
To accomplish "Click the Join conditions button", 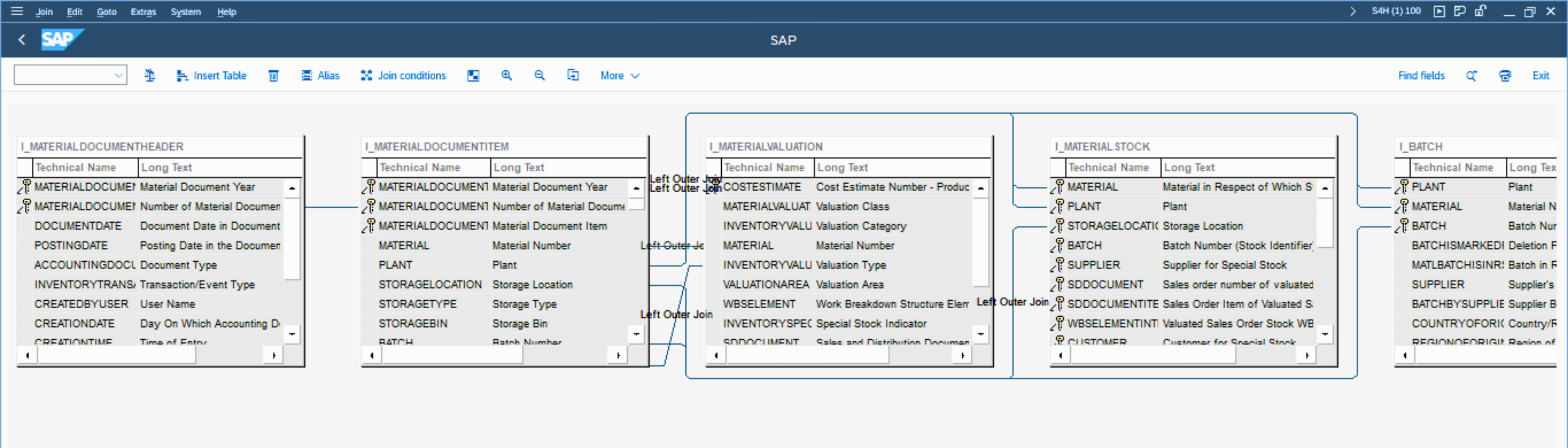I will (403, 75).
